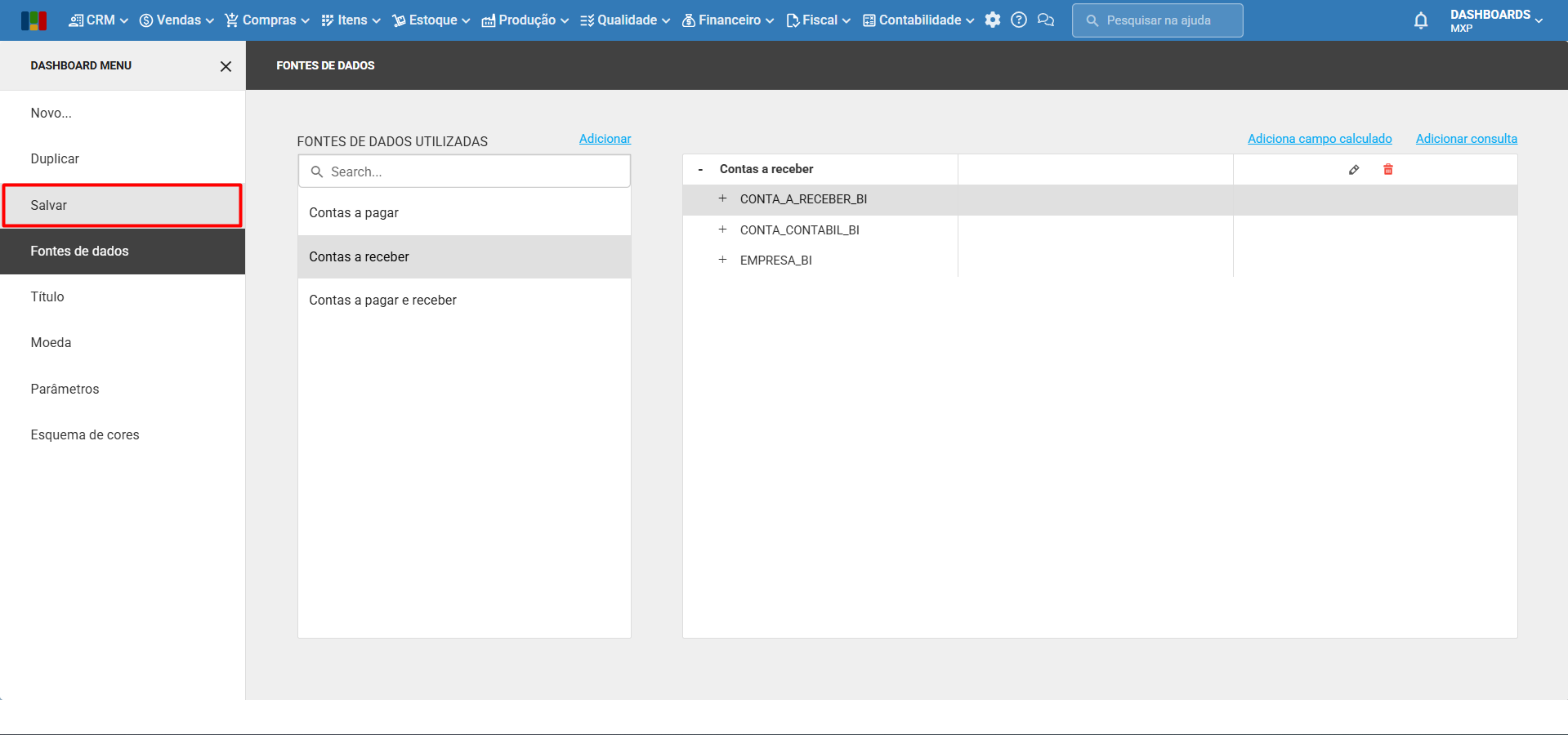Screen dimensions: 1568x735
Task: Open Parâmetros in the dashboard menu
Action: pyautogui.click(x=123, y=390)
